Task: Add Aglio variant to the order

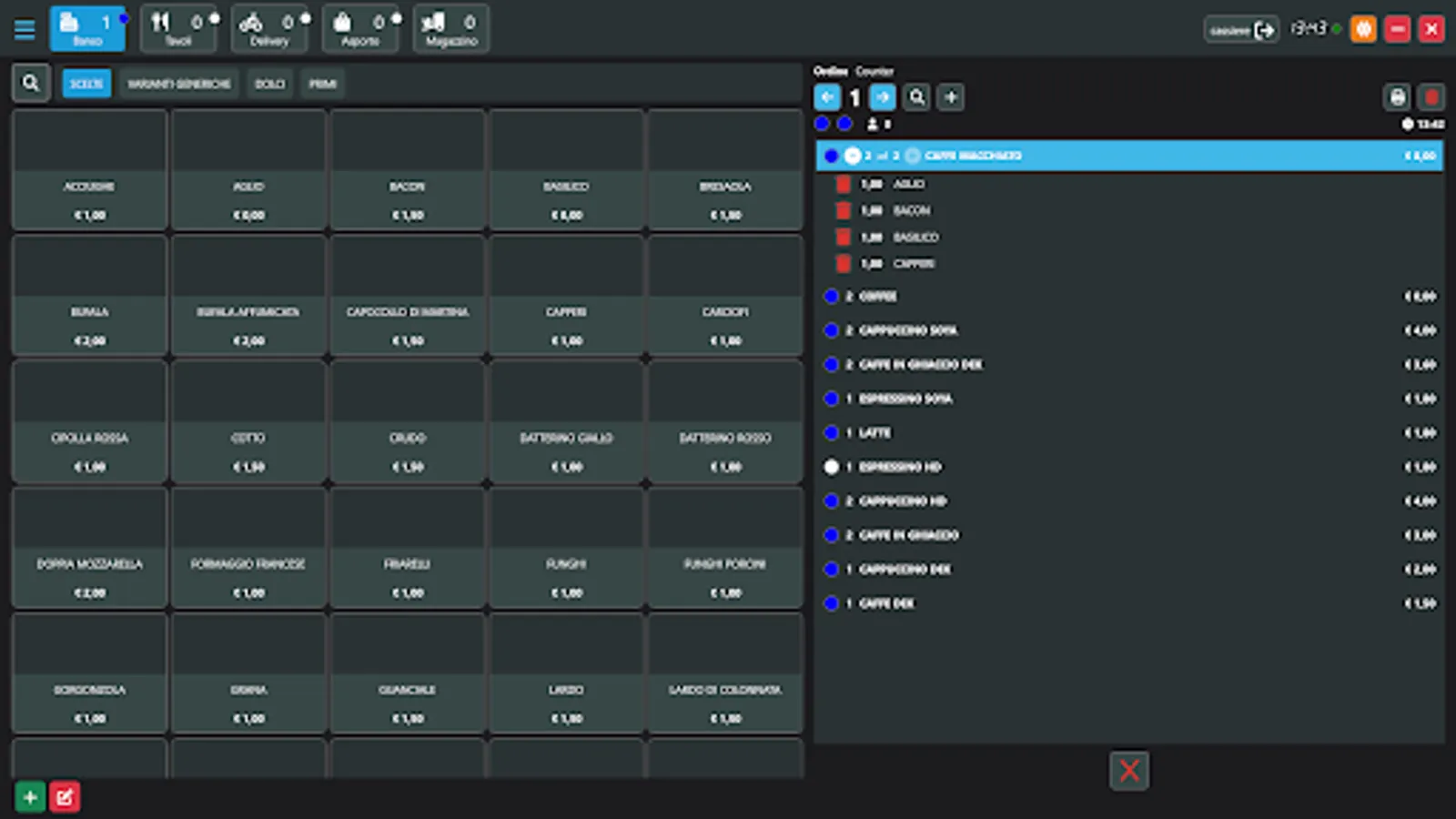Action: pos(248,169)
